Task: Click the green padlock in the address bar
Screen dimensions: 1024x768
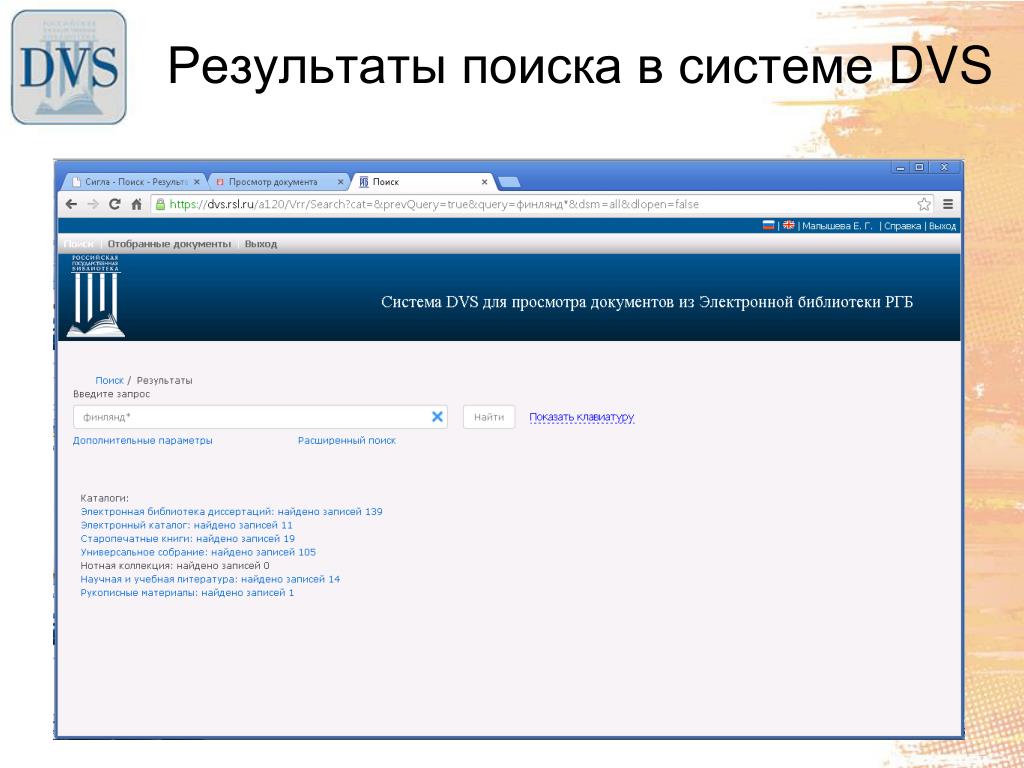Action: point(160,204)
